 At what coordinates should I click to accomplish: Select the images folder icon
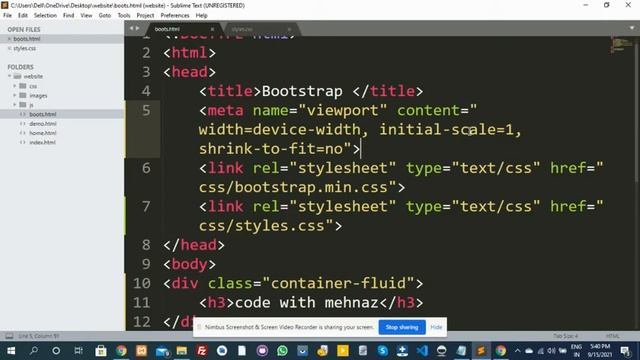[23, 95]
